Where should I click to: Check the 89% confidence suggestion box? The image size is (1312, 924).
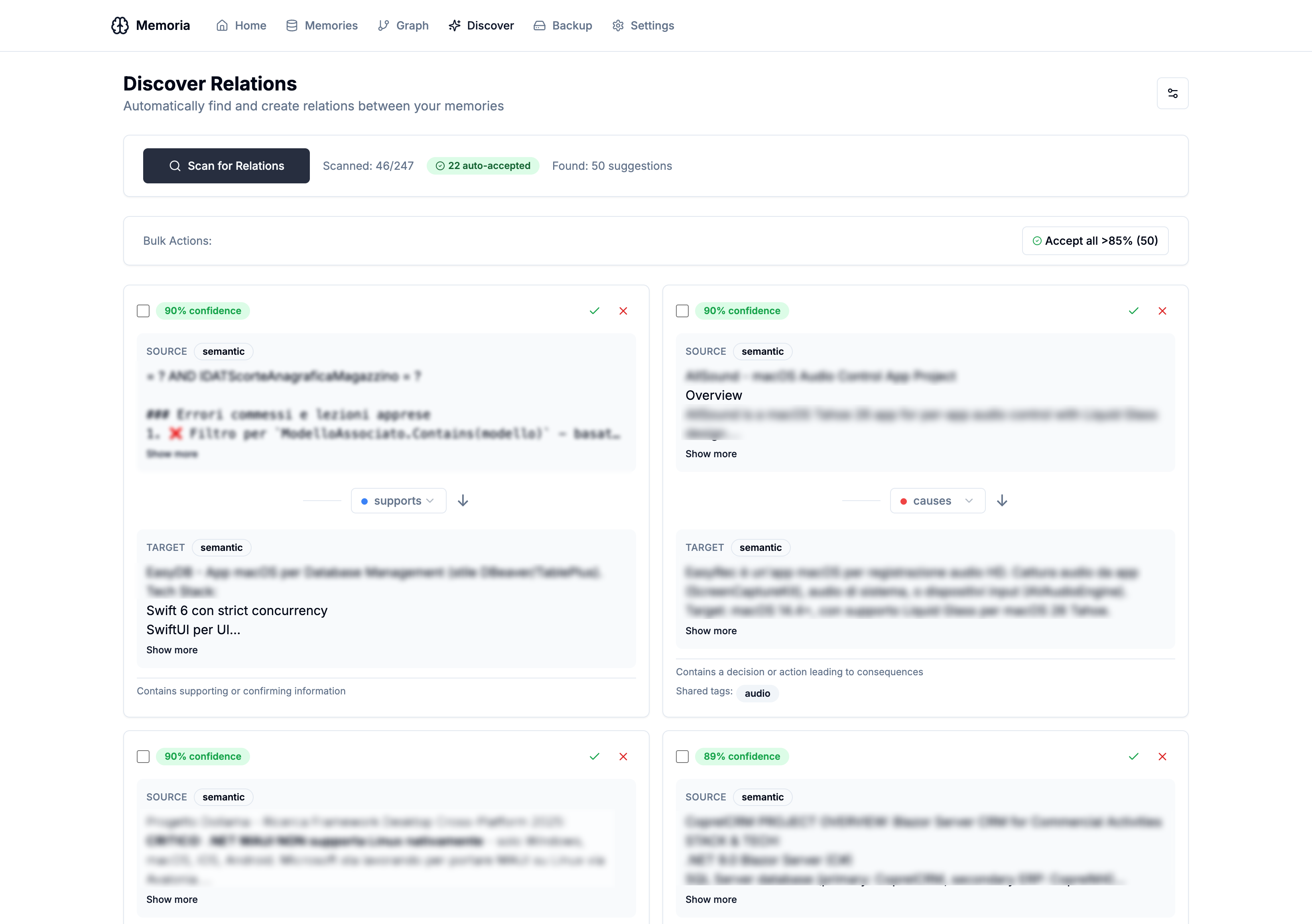[682, 756]
